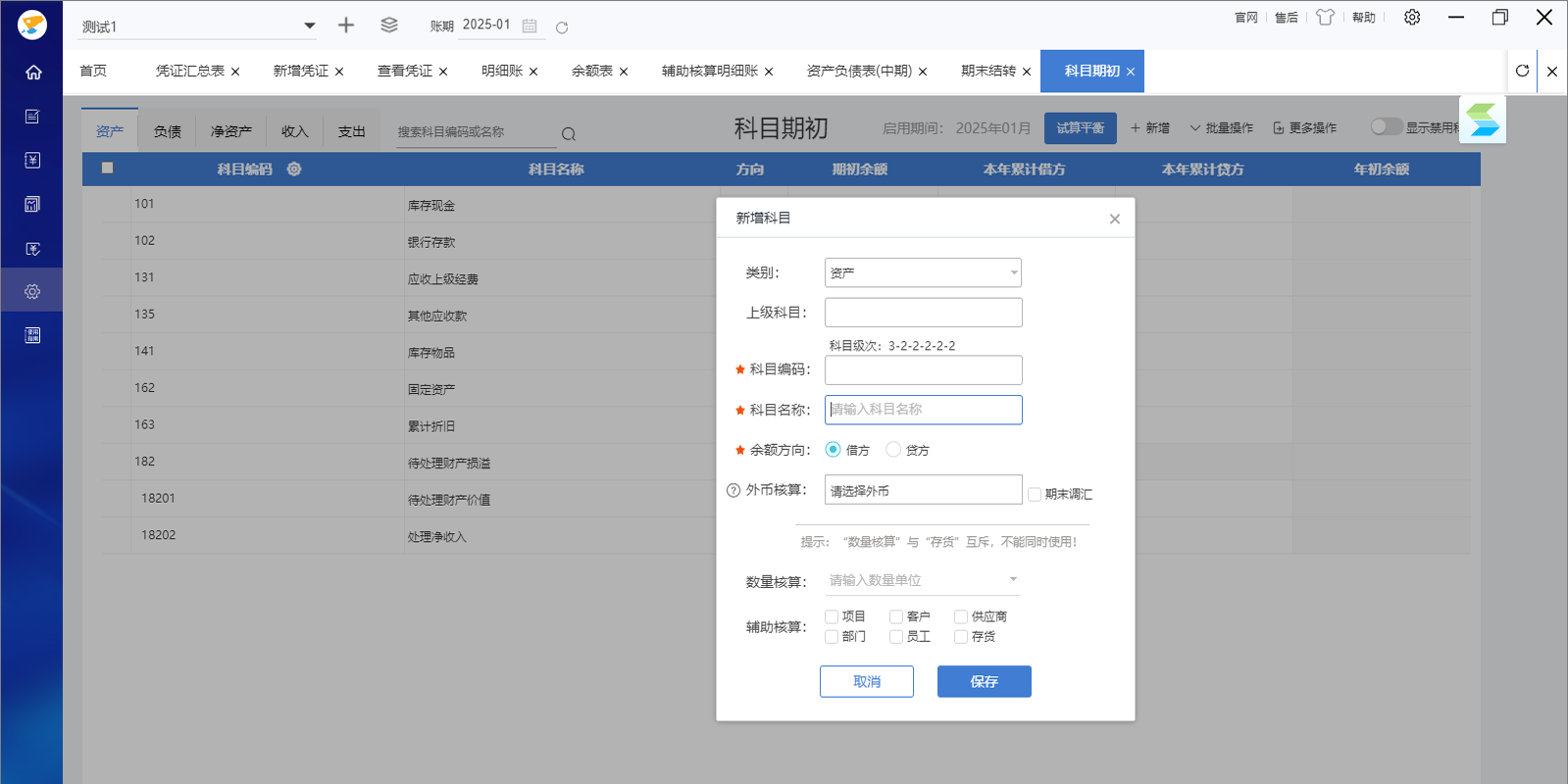This screenshot has height=784, width=1568.
Task: Click the help question icon beside 外币核算
Action: (733, 490)
